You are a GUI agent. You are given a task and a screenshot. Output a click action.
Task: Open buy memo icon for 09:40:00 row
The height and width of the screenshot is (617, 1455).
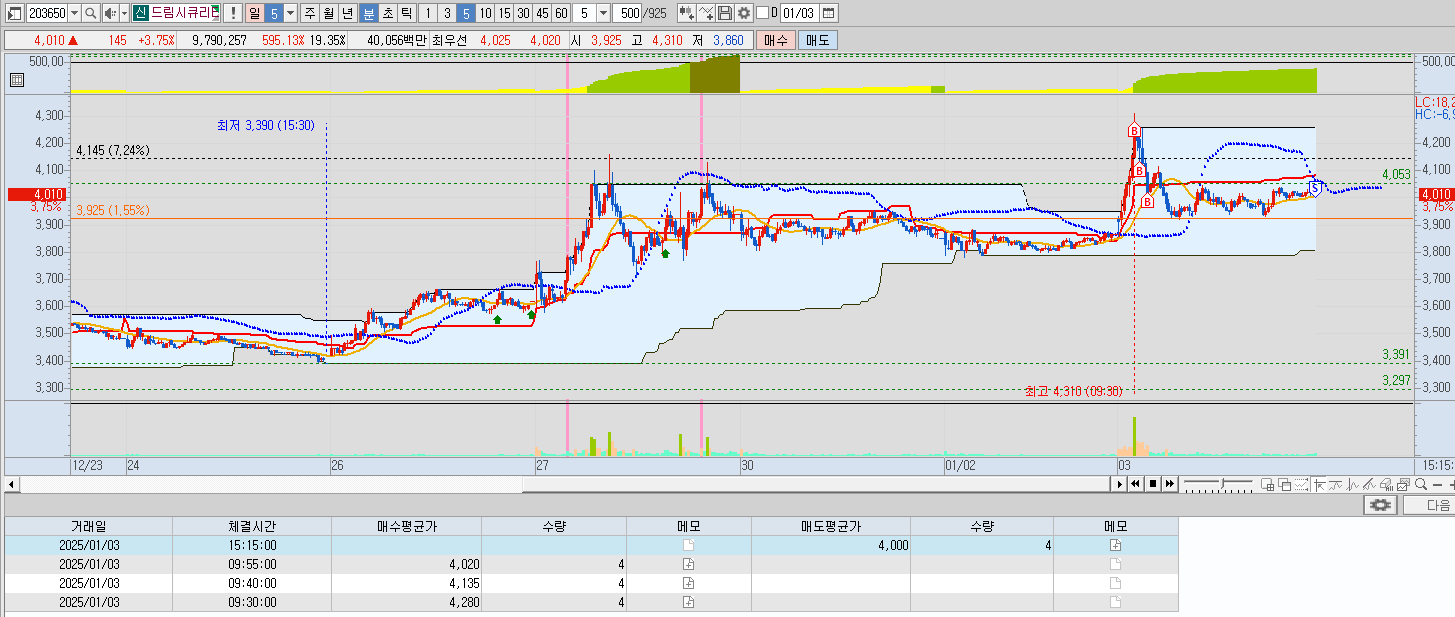coord(688,583)
